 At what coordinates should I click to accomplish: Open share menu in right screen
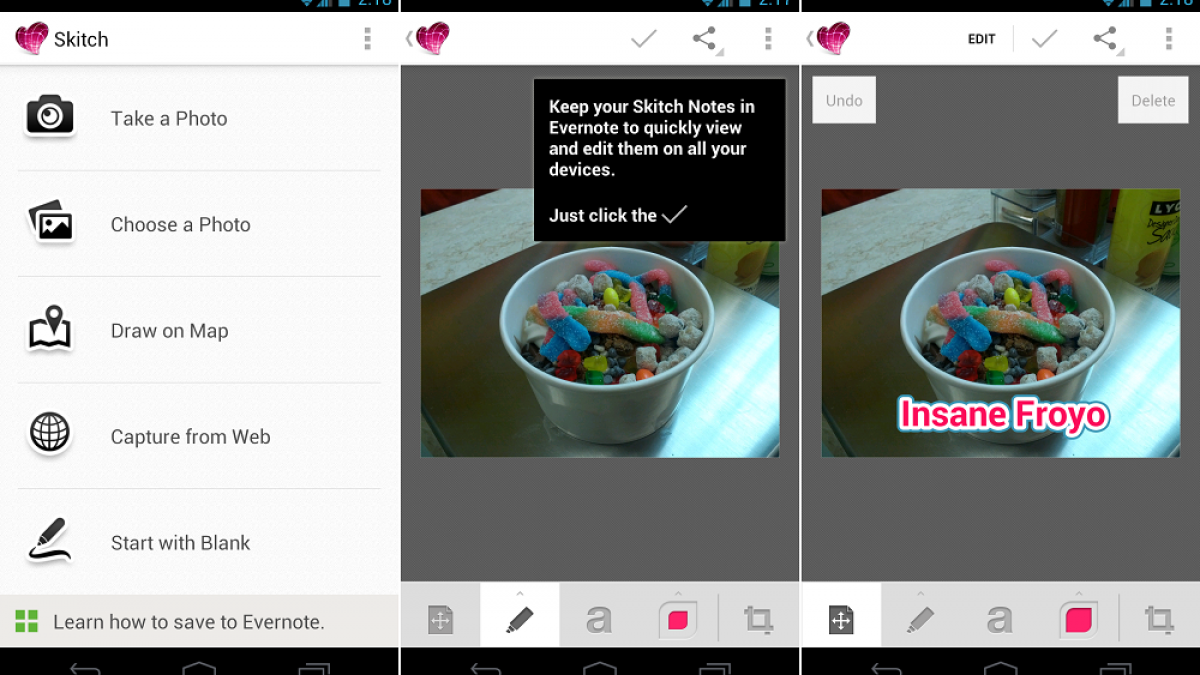click(x=1107, y=39)
